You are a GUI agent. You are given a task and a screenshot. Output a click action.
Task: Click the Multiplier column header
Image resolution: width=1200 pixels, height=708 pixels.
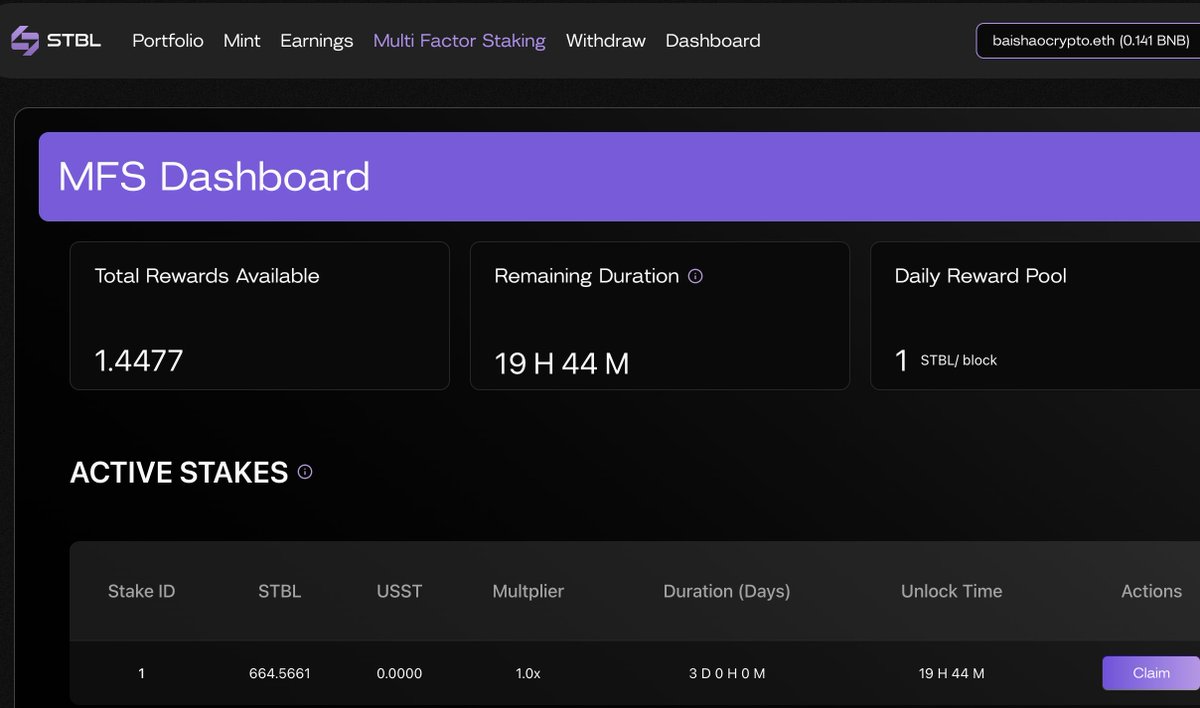528,591
